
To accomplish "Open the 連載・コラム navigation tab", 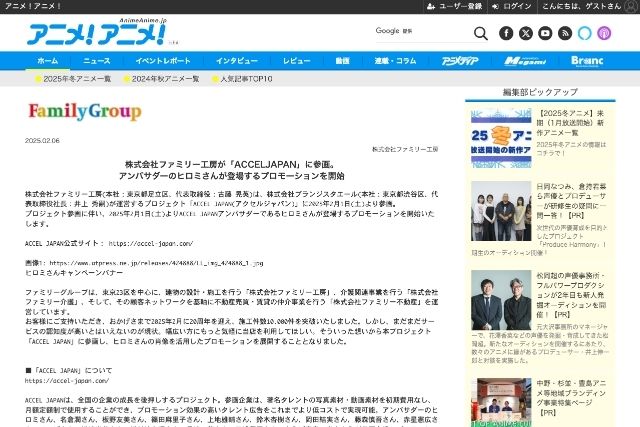I will click(x=395, y=61).
